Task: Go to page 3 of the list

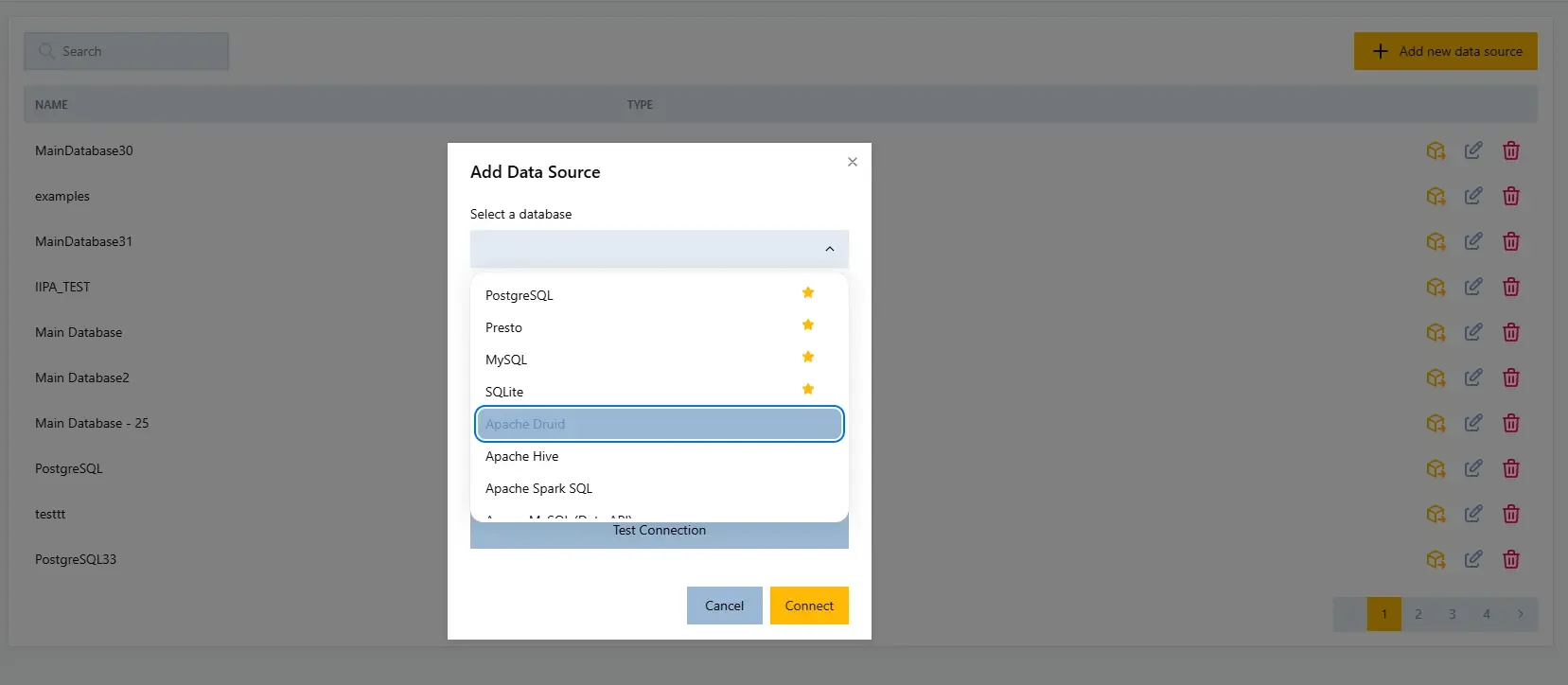Action: point(1453,614)
